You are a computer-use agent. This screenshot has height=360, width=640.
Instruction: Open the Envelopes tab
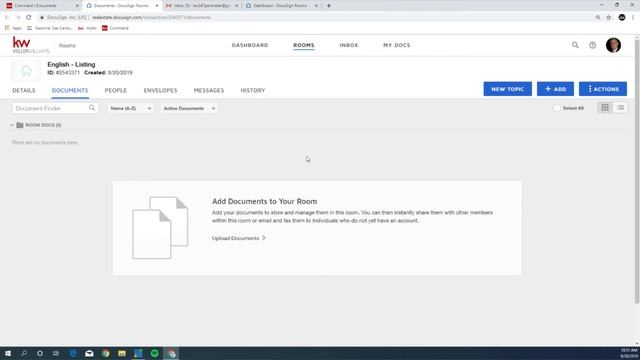160,90
